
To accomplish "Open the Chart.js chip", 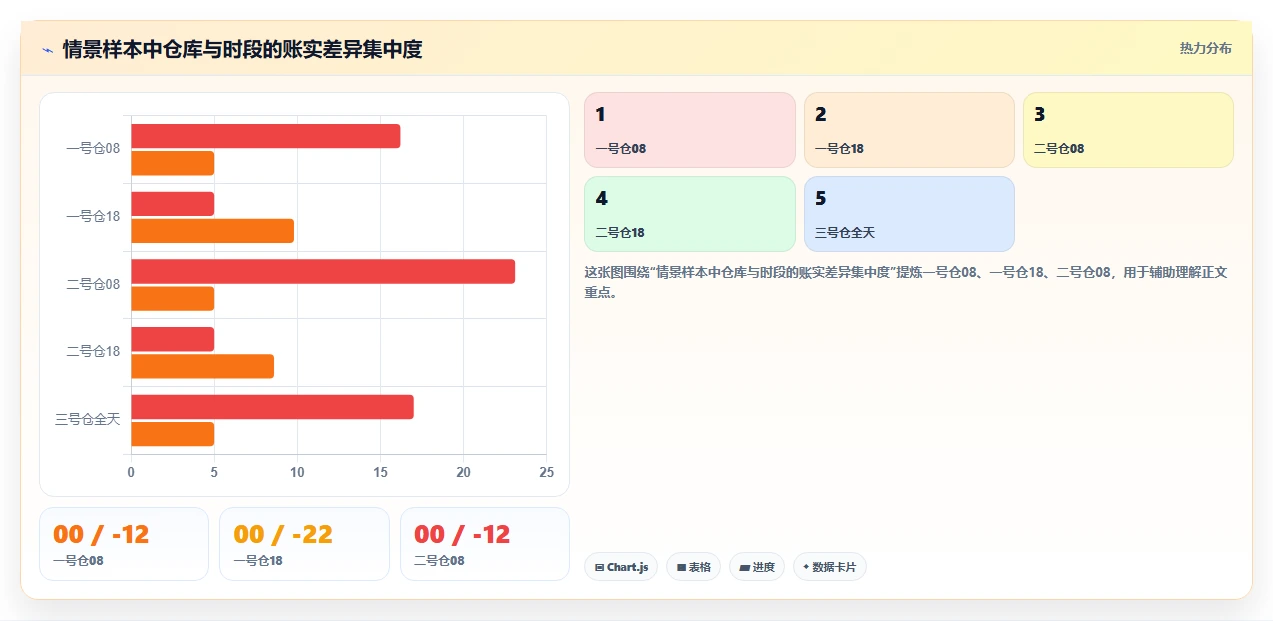I will pyautogui.click(x=621, y=567).
